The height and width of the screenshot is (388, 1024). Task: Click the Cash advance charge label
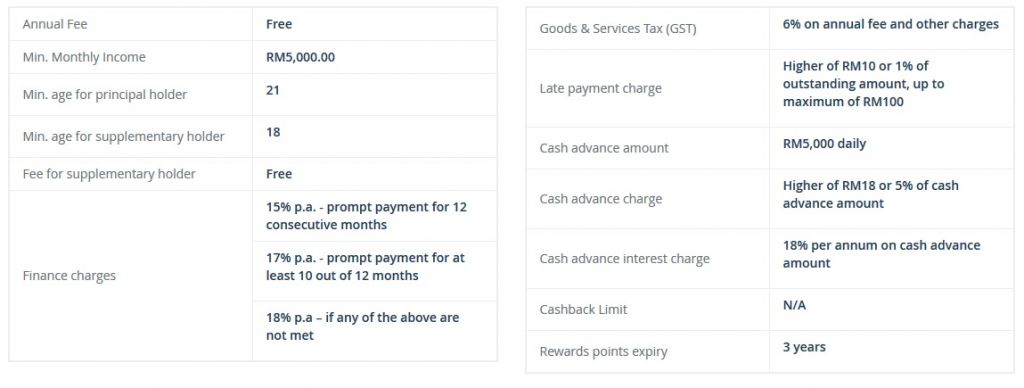click(601, 199)
